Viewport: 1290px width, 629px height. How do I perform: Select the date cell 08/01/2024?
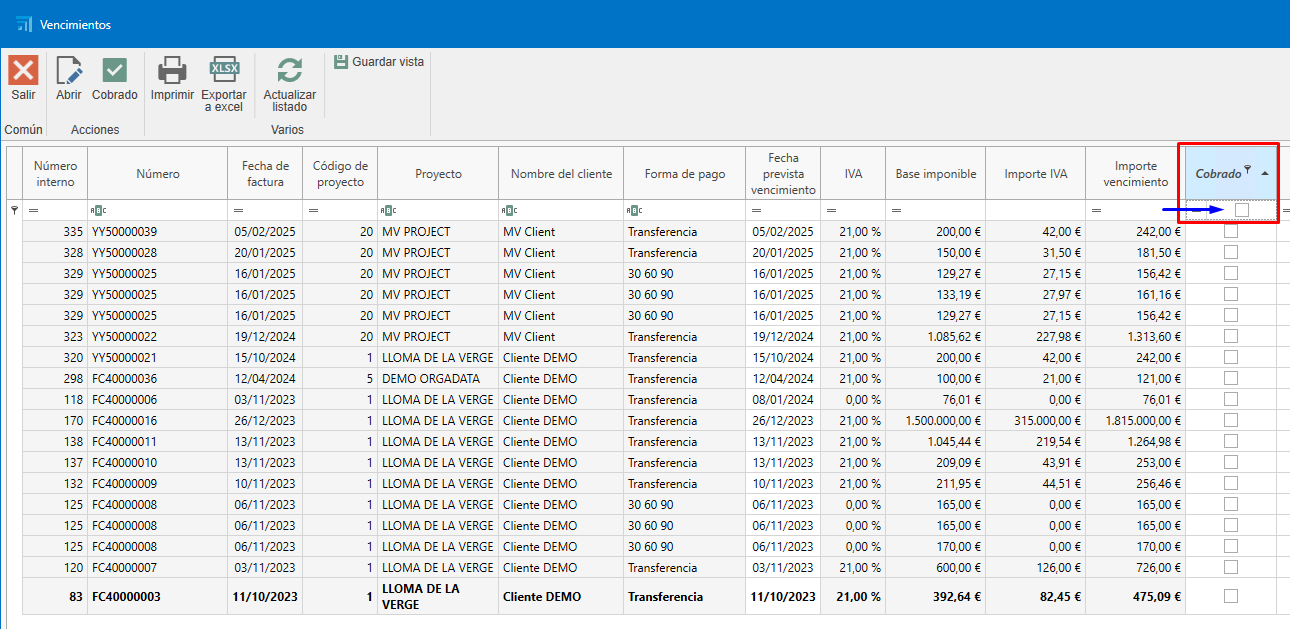click(783, 399)
